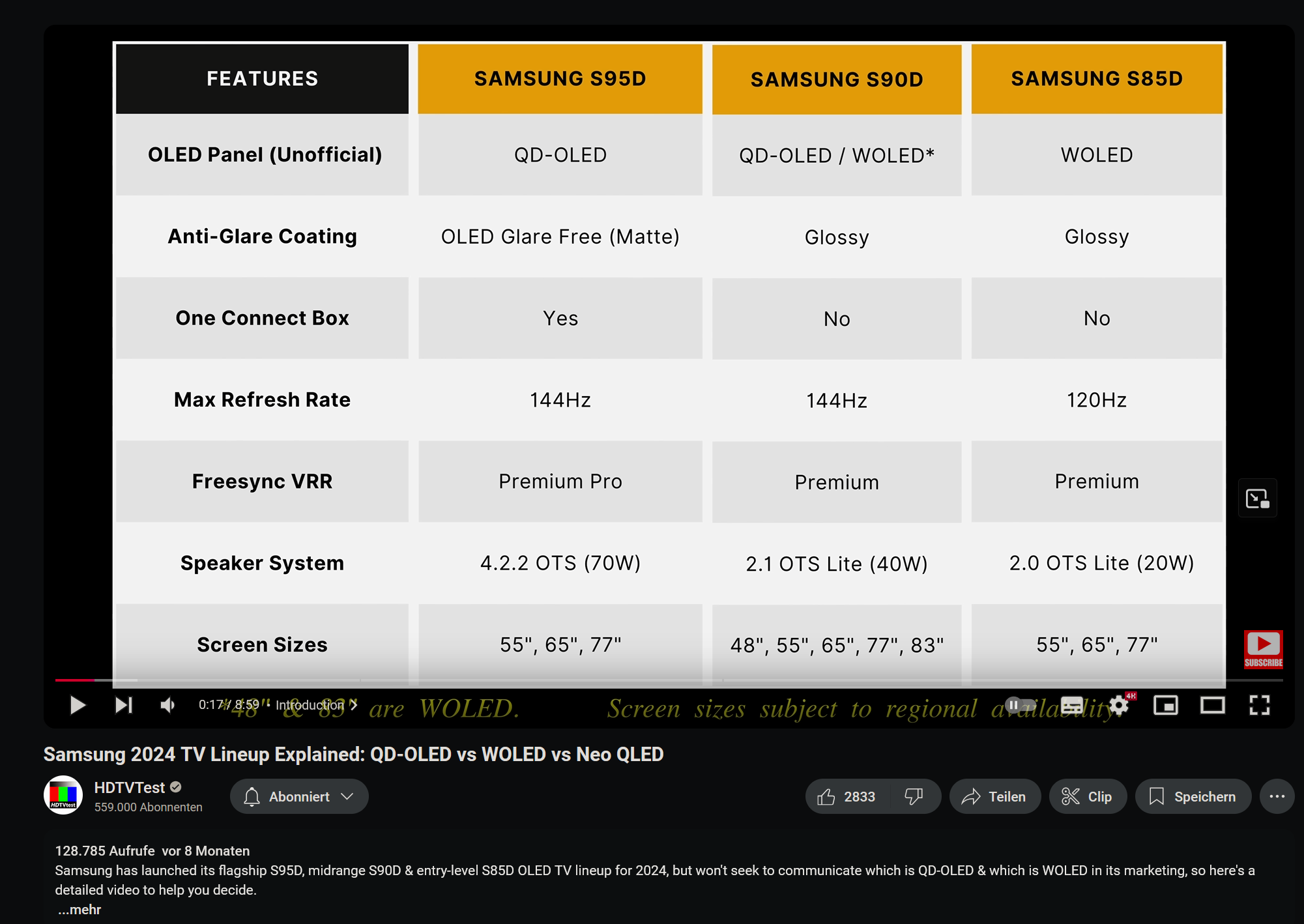Like the video with the 2833 button
The height and width of the screenshot is (924, 1304).
tap(847, 796)
